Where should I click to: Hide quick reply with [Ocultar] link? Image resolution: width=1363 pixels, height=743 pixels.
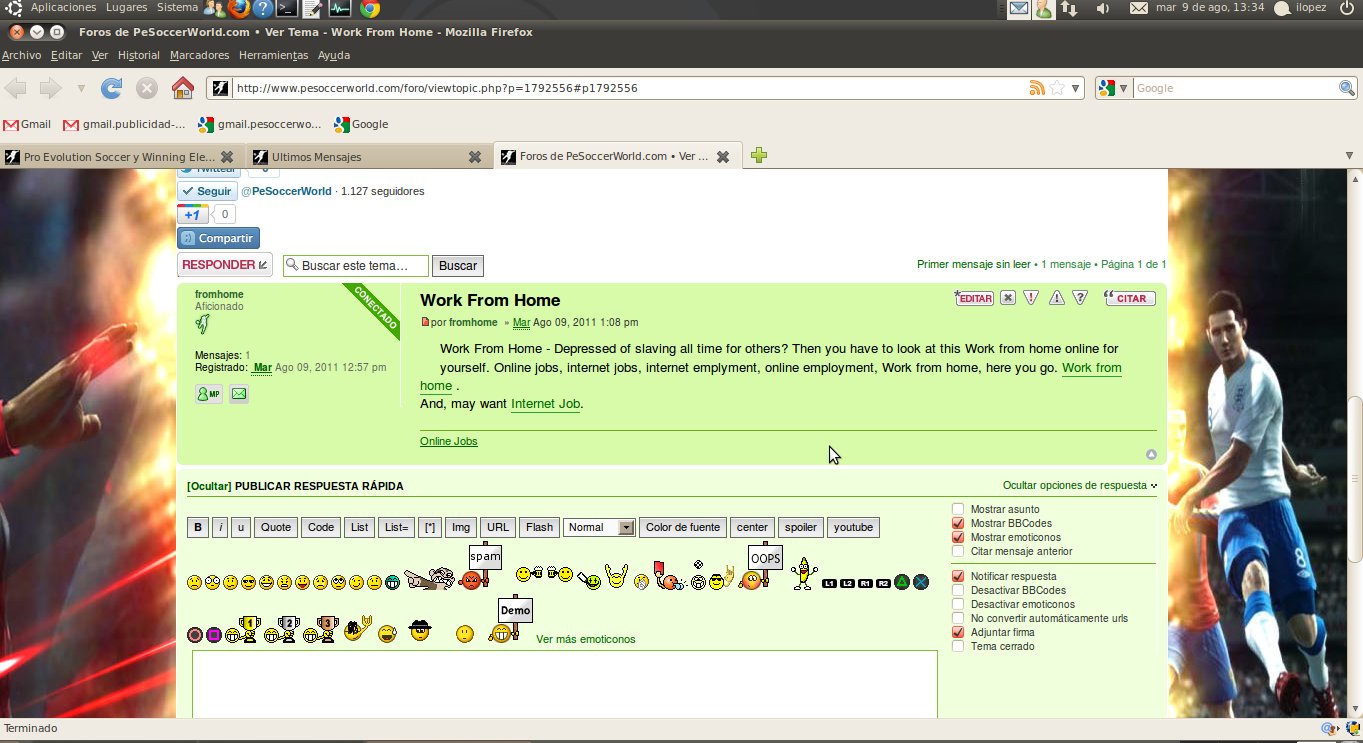click(x=209, y=486)
